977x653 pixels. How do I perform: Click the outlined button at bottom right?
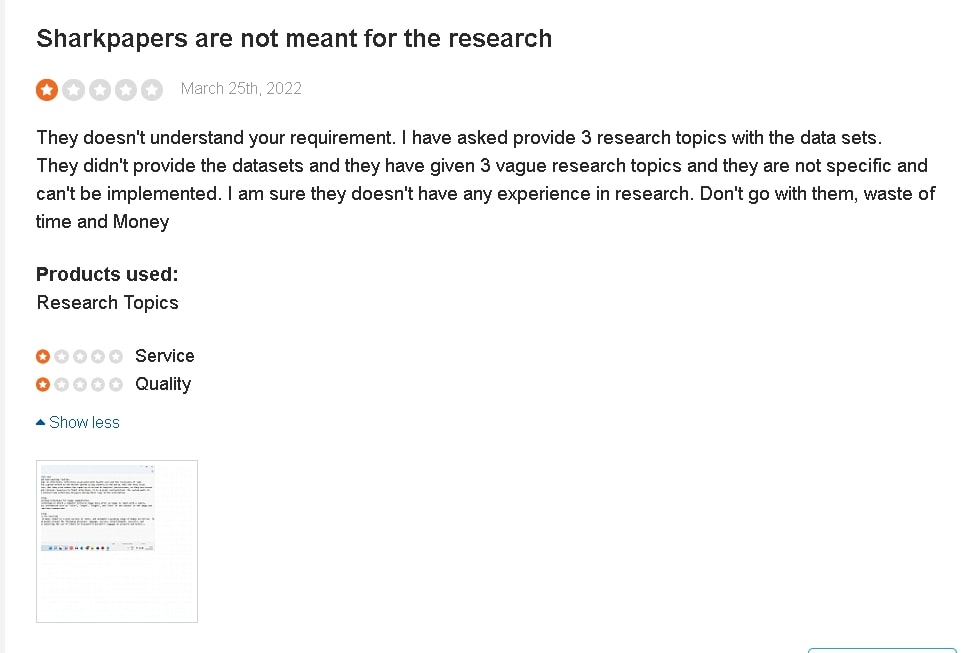tap(882, 650)
